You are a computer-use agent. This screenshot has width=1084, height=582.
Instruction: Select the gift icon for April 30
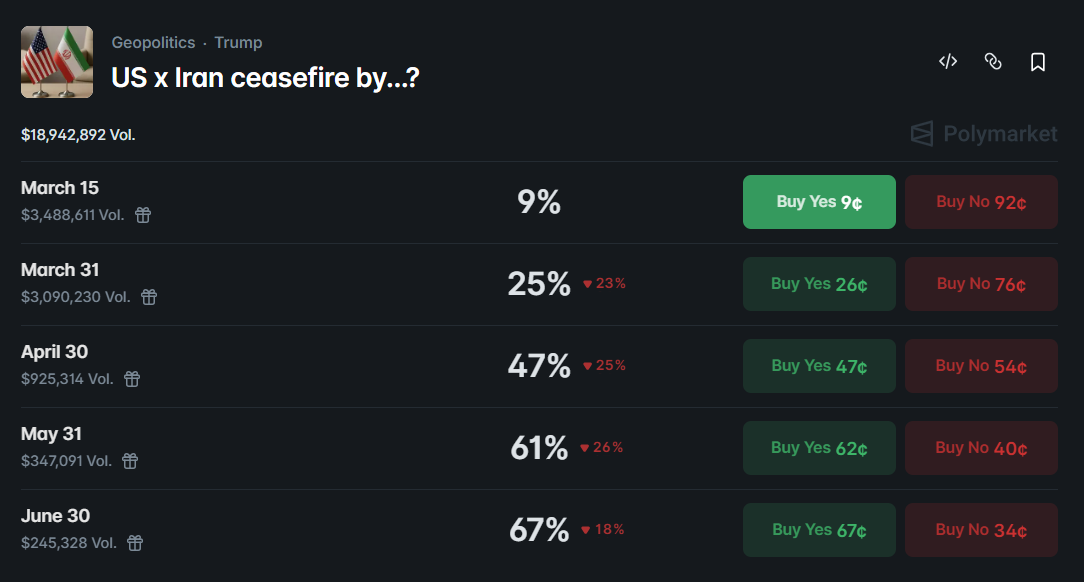pyautogui.click(x=132, y=379)
